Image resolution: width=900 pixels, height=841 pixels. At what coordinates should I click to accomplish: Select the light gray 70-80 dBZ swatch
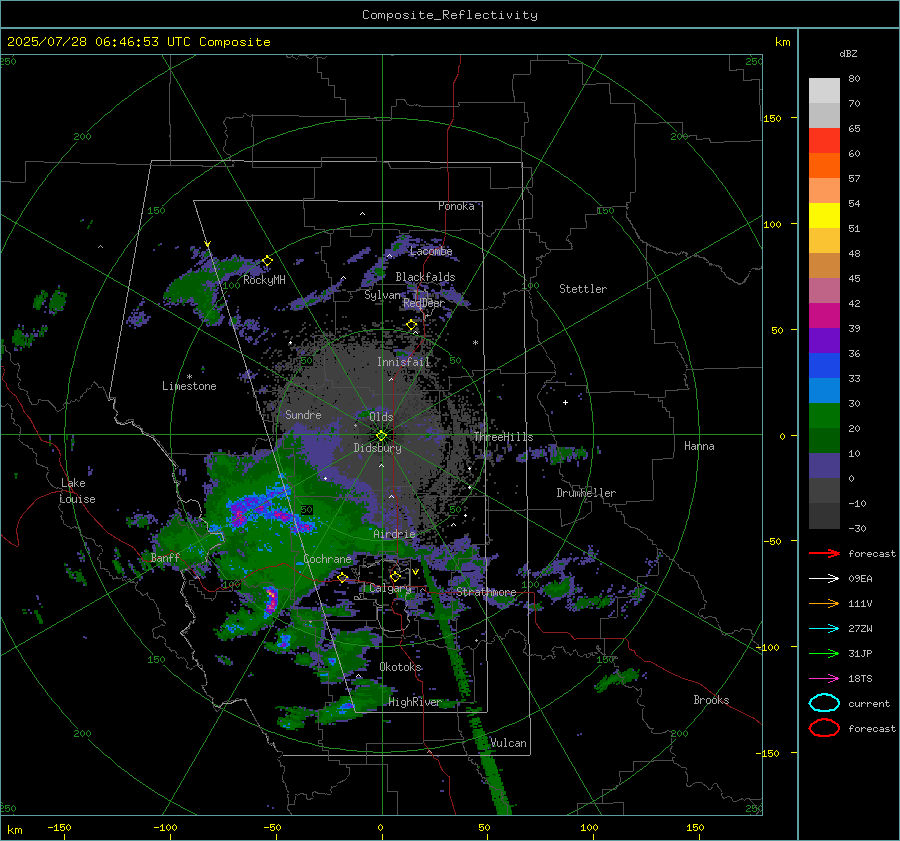824,91
